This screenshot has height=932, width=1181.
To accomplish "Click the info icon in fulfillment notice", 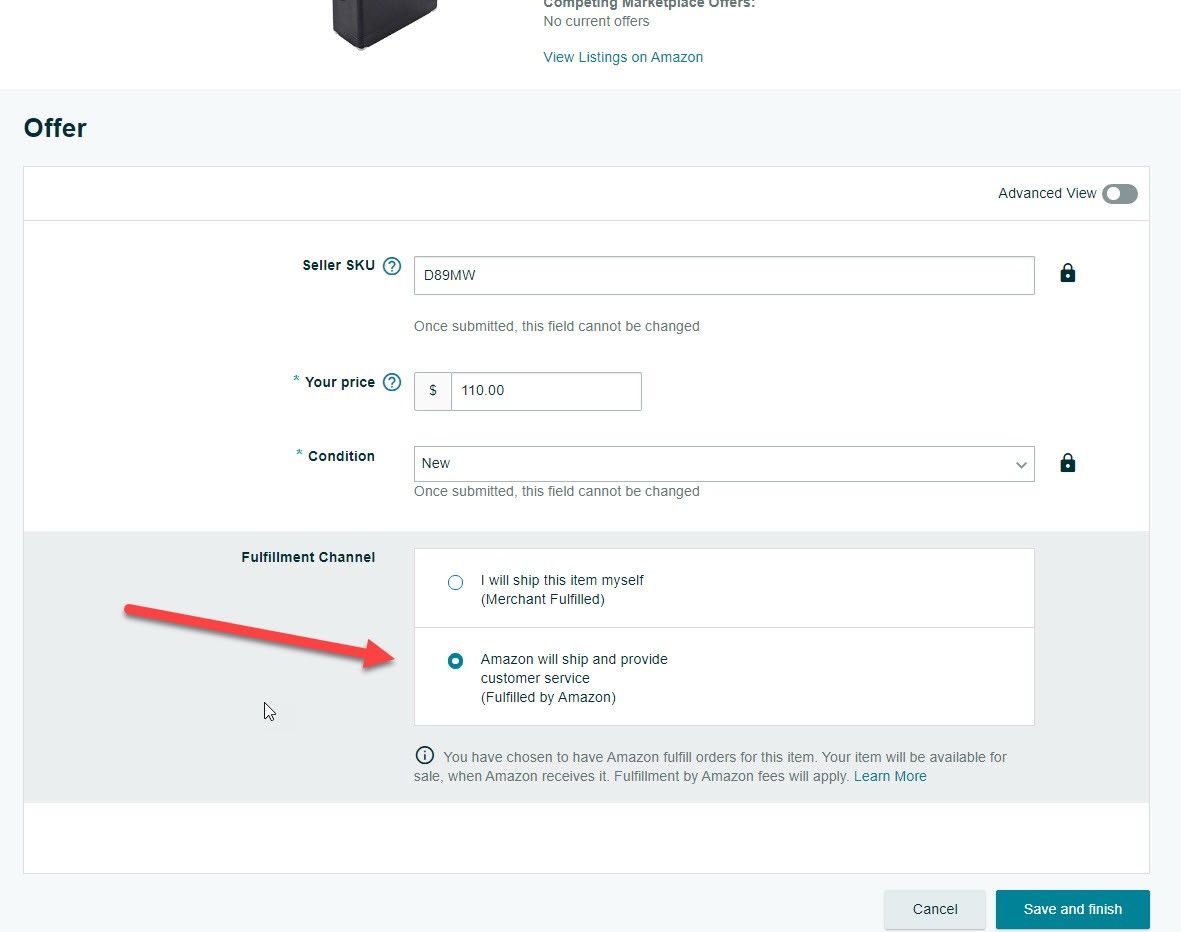I will pyautogui.click(x=425, y=755).
